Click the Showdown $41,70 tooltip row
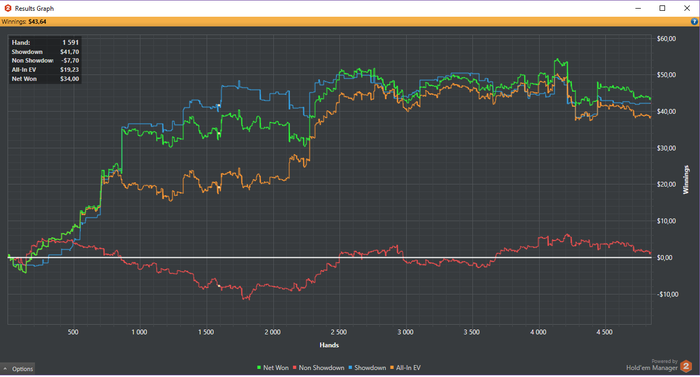 [x=45, y=52]
